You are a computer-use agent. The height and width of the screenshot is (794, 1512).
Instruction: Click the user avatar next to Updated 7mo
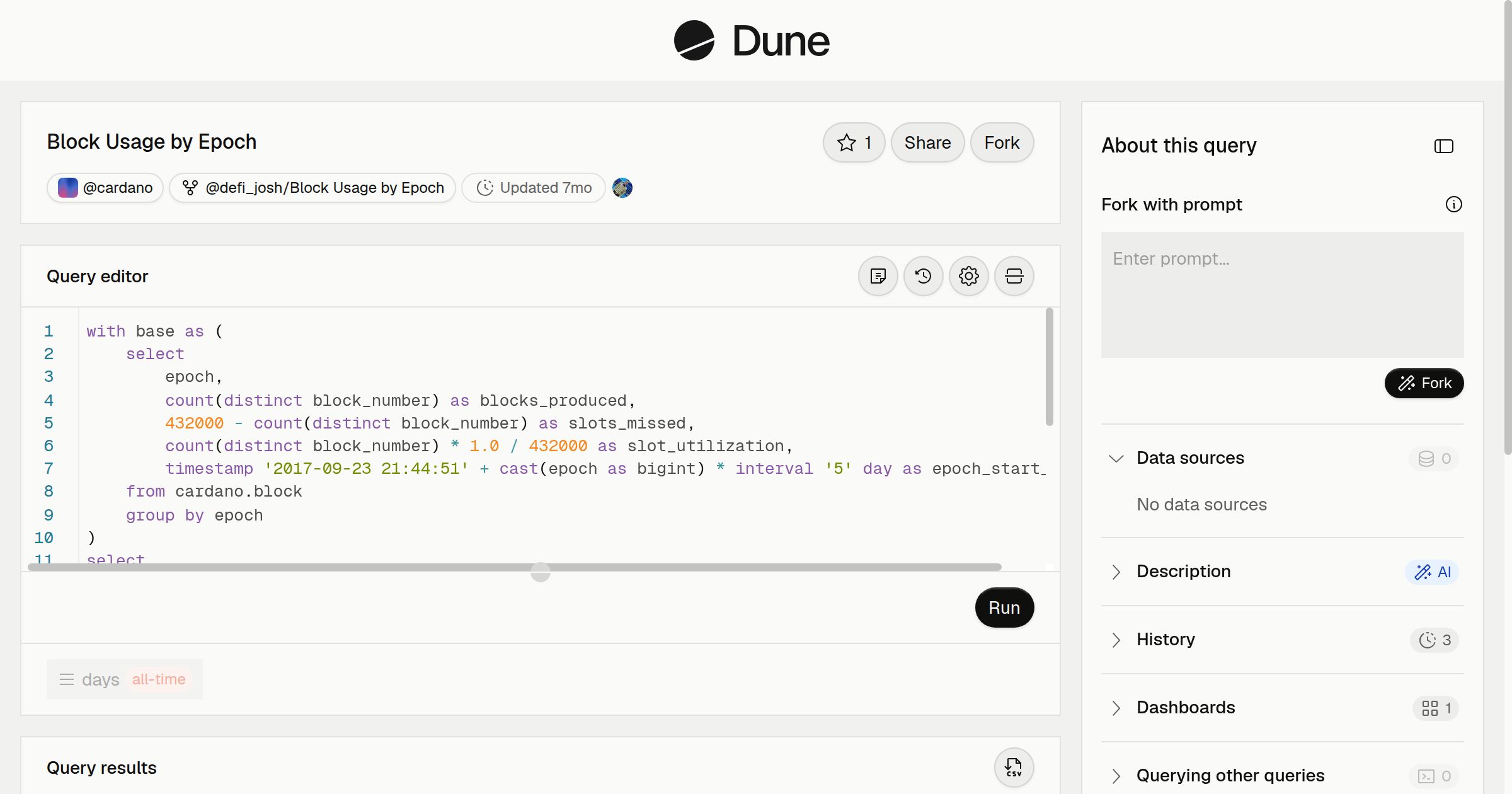[622, 188]
